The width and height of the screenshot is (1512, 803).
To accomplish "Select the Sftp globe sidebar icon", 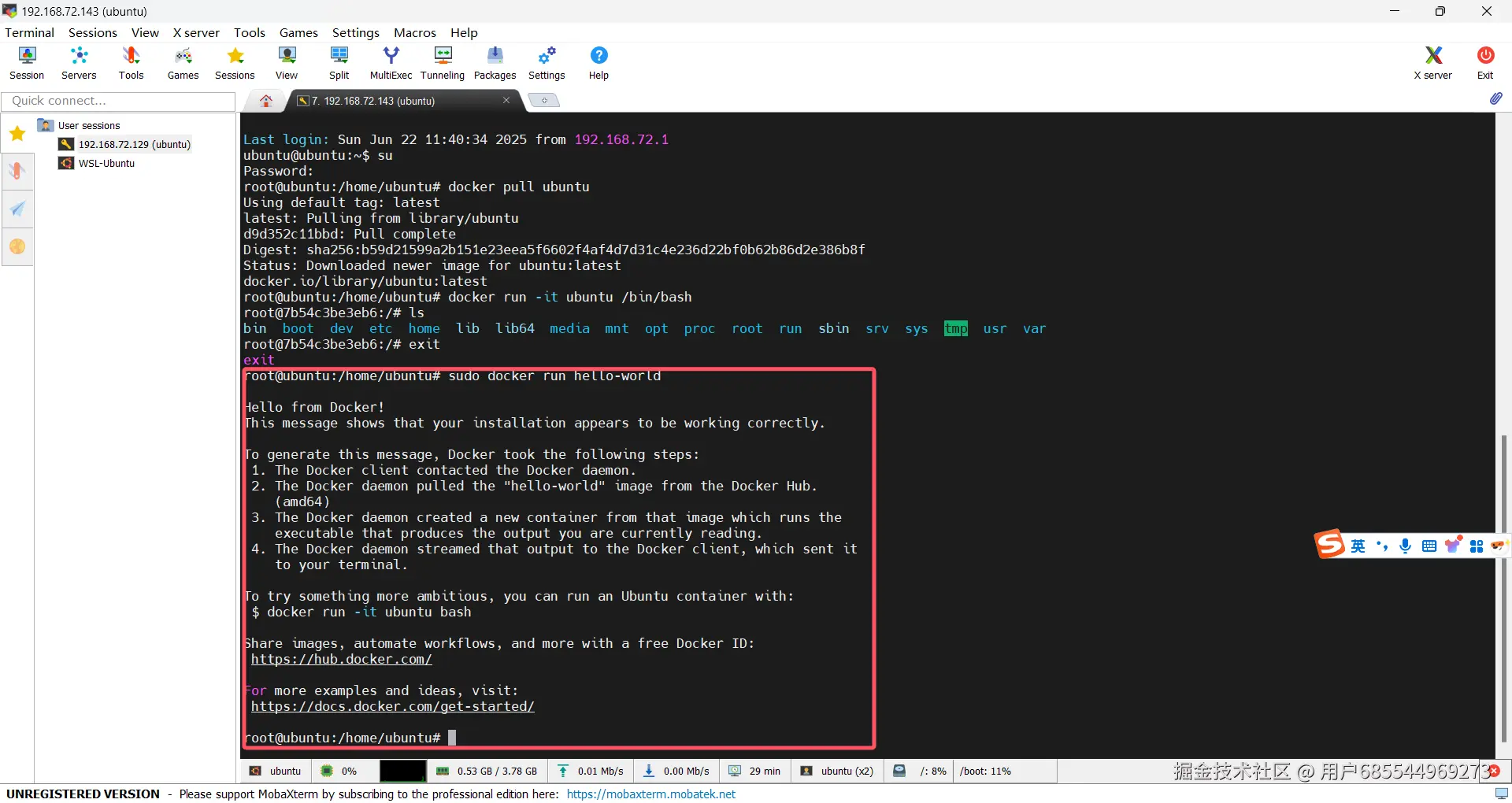I will [17, 246].
